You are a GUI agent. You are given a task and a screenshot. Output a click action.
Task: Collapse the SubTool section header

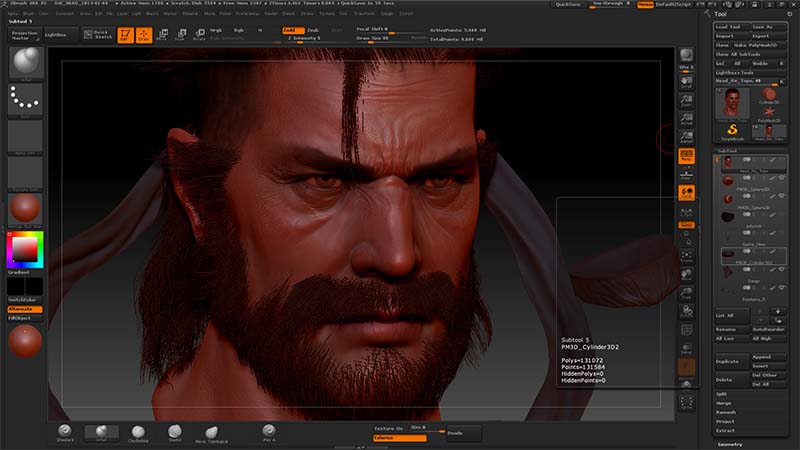point(728,151)
